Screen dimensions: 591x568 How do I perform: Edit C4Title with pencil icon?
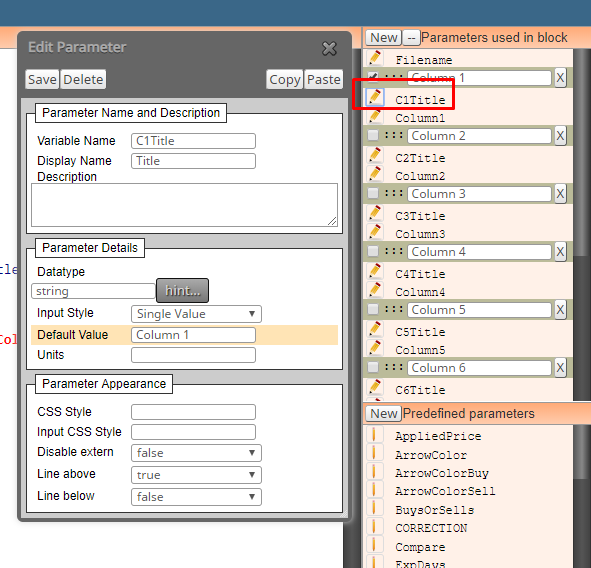pyautogui.click(x=375, y=271)
